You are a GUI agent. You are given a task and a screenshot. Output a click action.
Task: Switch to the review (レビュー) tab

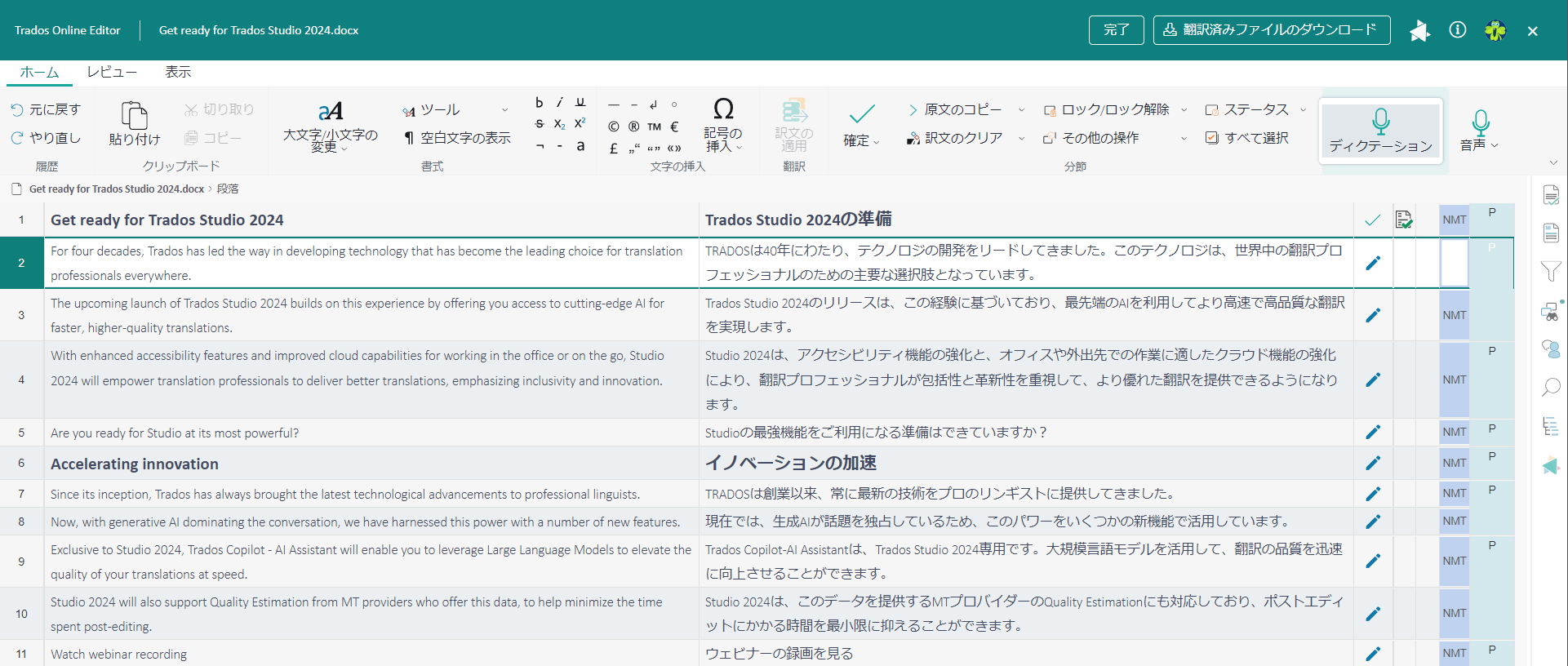(x=112, y=72)
